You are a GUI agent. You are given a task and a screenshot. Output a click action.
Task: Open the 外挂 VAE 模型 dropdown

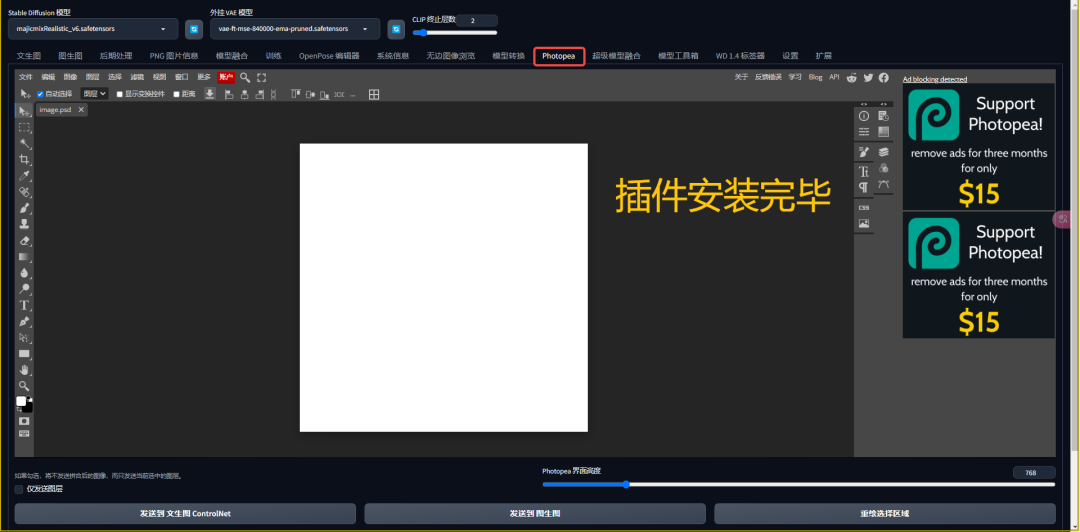point(295,29)
